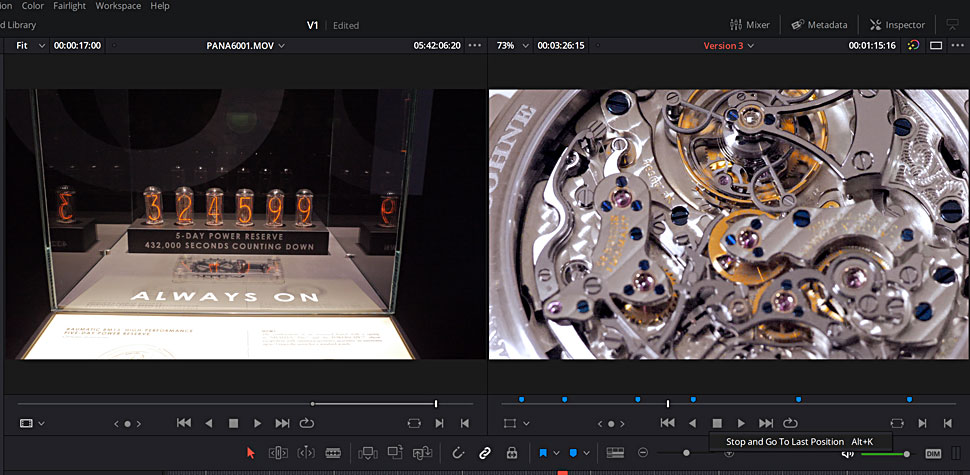Add a marker with blue Marker icon
970x475 pixels.
click(573, 453)
